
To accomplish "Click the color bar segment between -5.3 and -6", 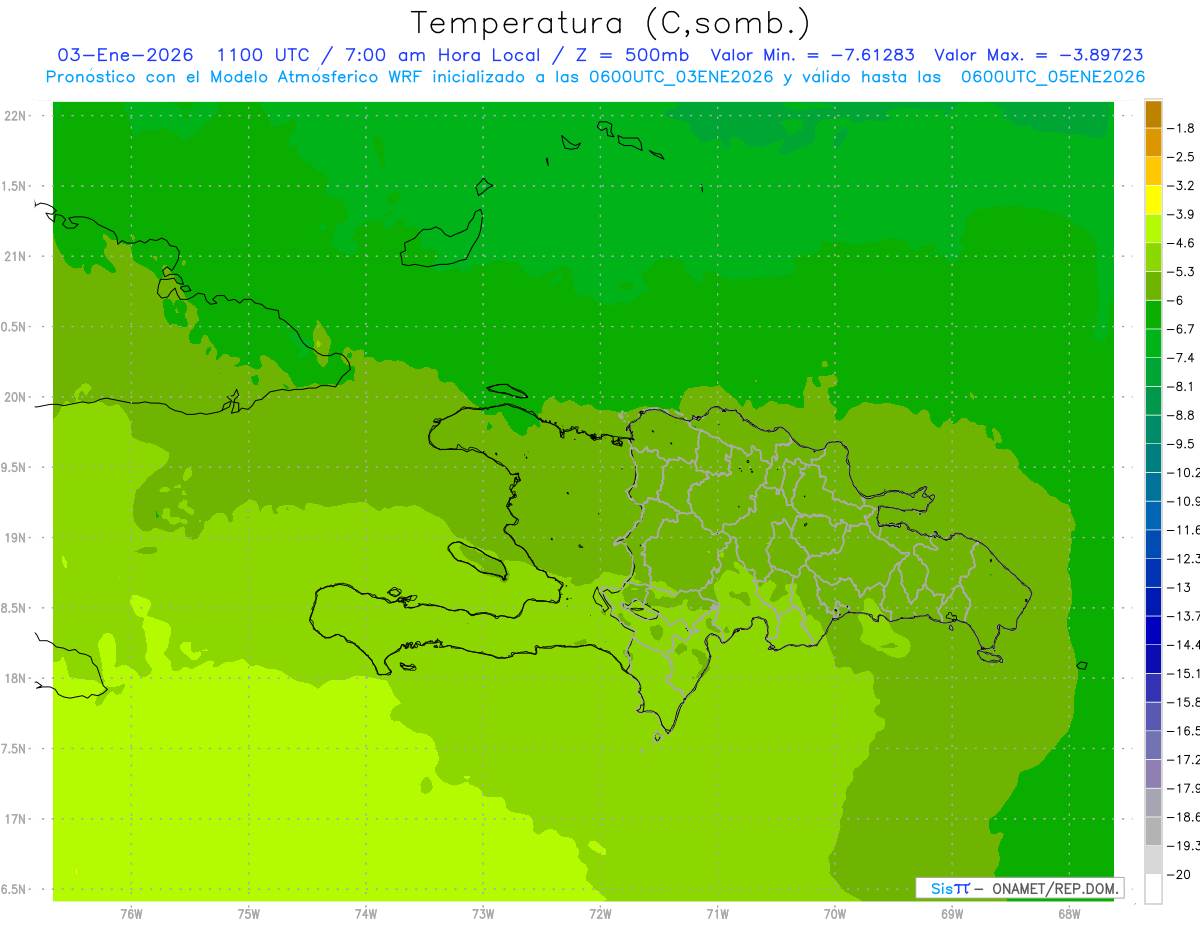I will tap(1153, 286).
